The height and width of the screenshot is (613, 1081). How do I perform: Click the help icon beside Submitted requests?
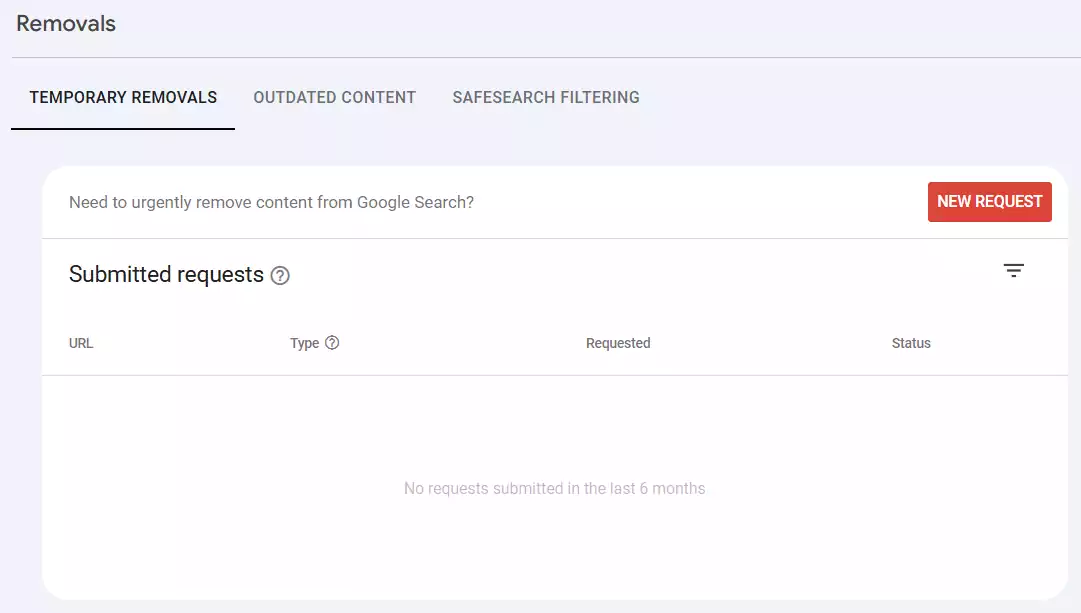point(280,275)
